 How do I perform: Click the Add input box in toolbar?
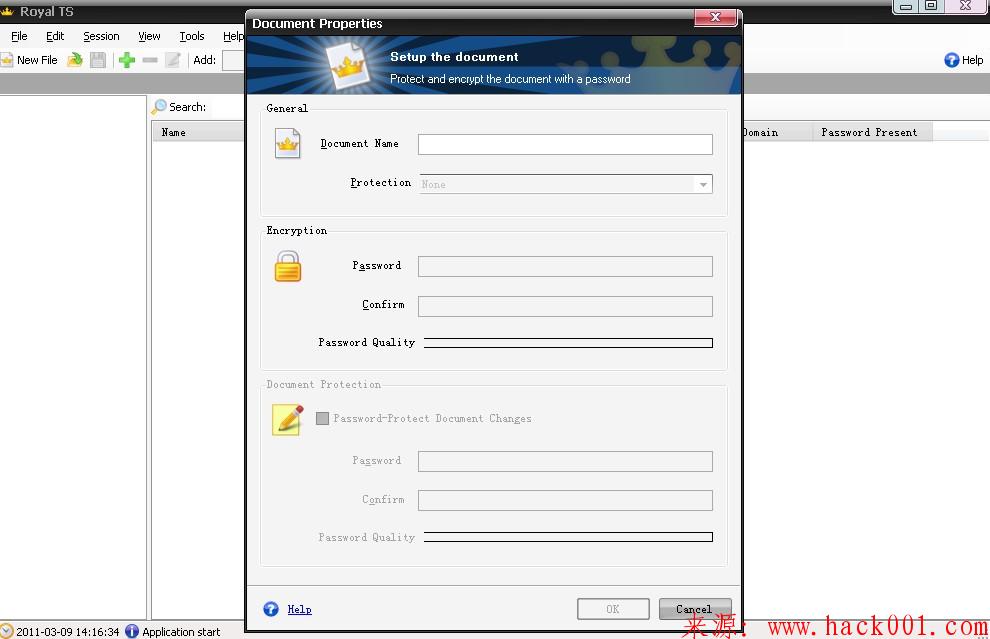click(x=233, y=60)
